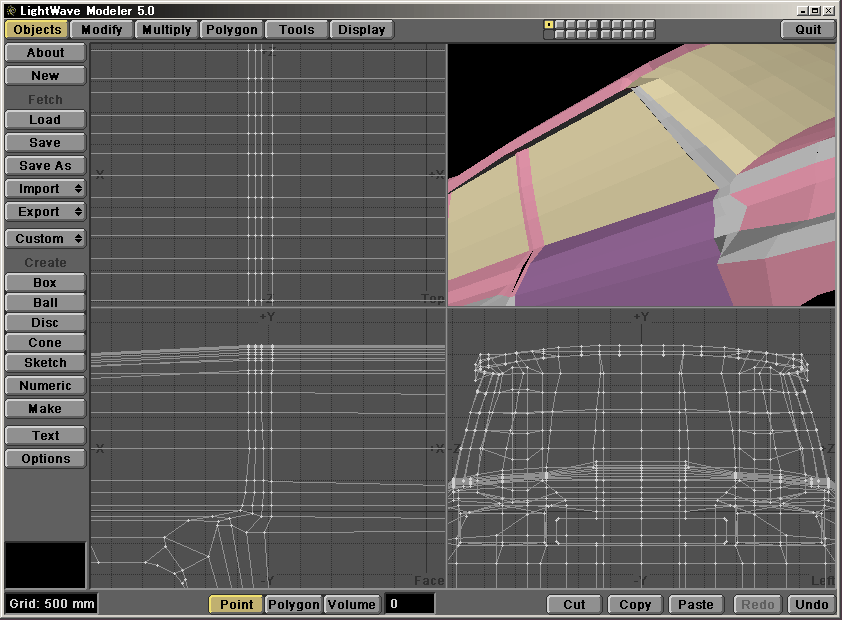Open the Text tool
842x620 pixels.
point(45,436)
